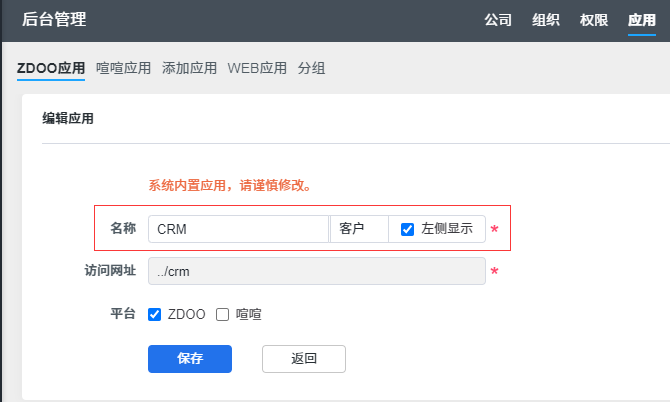The image size is (670, 402).
Task: Uncheck the ZDOO platform checkbox
Action: (154, 314)
